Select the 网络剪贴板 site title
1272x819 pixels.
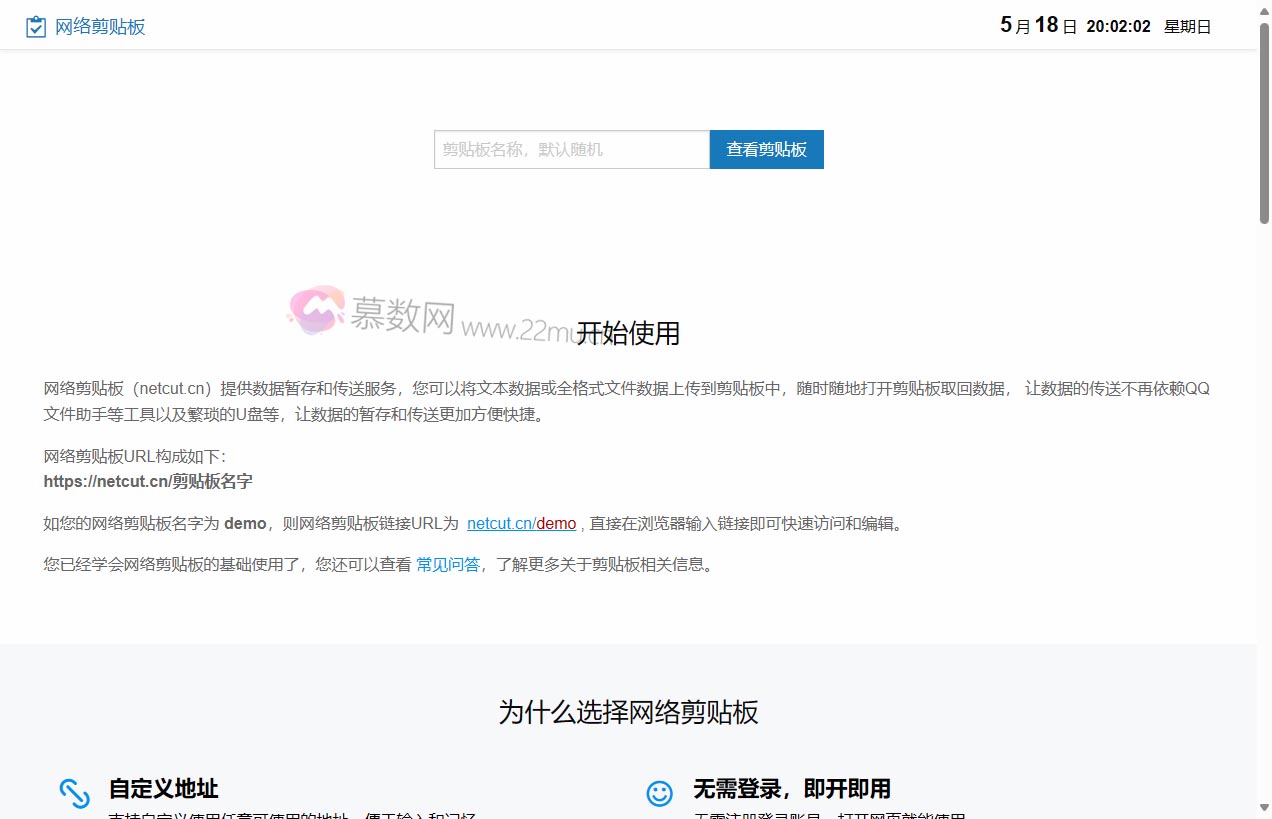tap(102, 26)
